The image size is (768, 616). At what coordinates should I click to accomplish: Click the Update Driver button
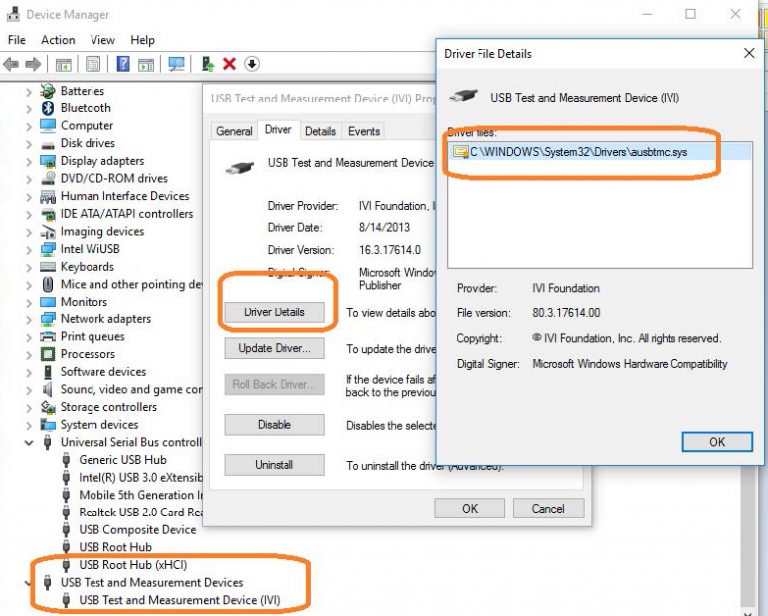(274, 349)
